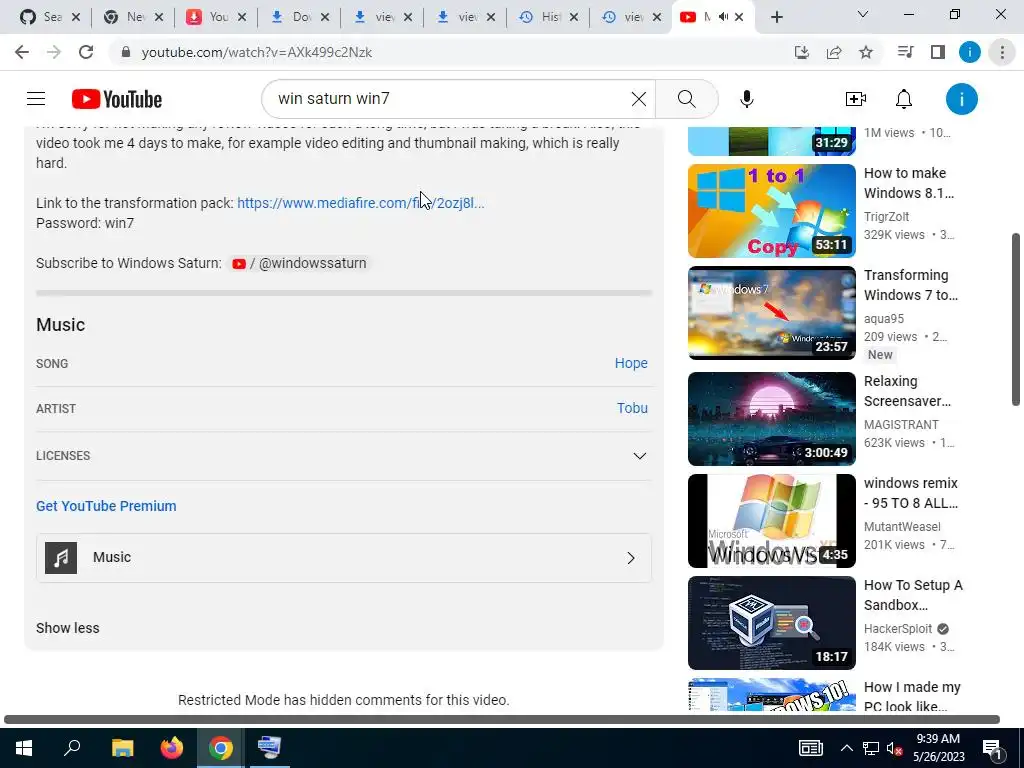This screenshot has width=1024, height=768.
Task: Bookmark this page with star icon
Action: pyautogui.click(x=866, y=52)
